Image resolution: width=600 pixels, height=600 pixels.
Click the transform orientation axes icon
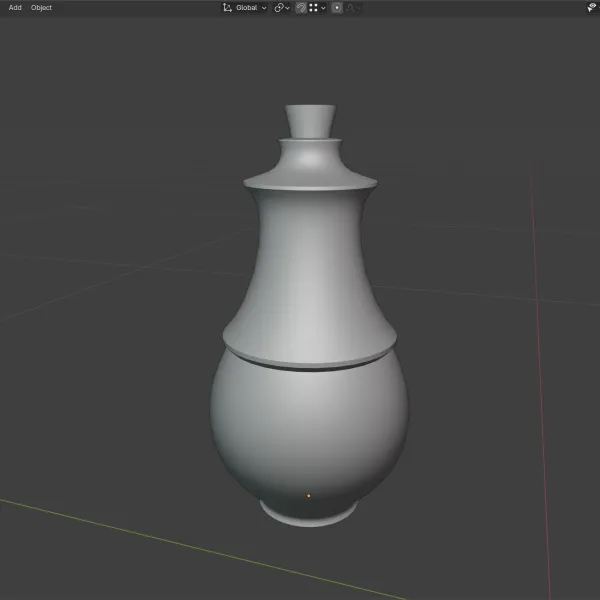(227, 8)
